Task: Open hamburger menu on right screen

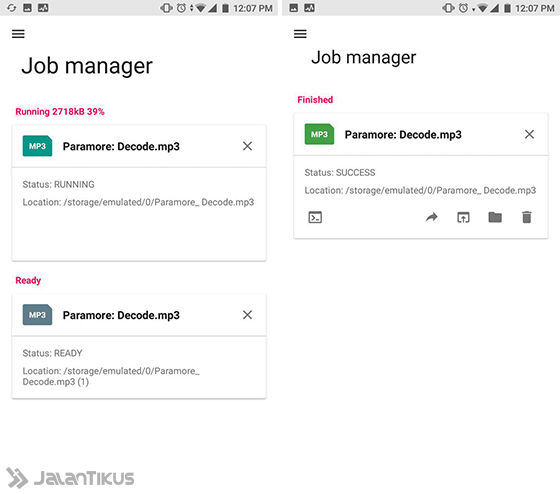Action: [300, 34]
